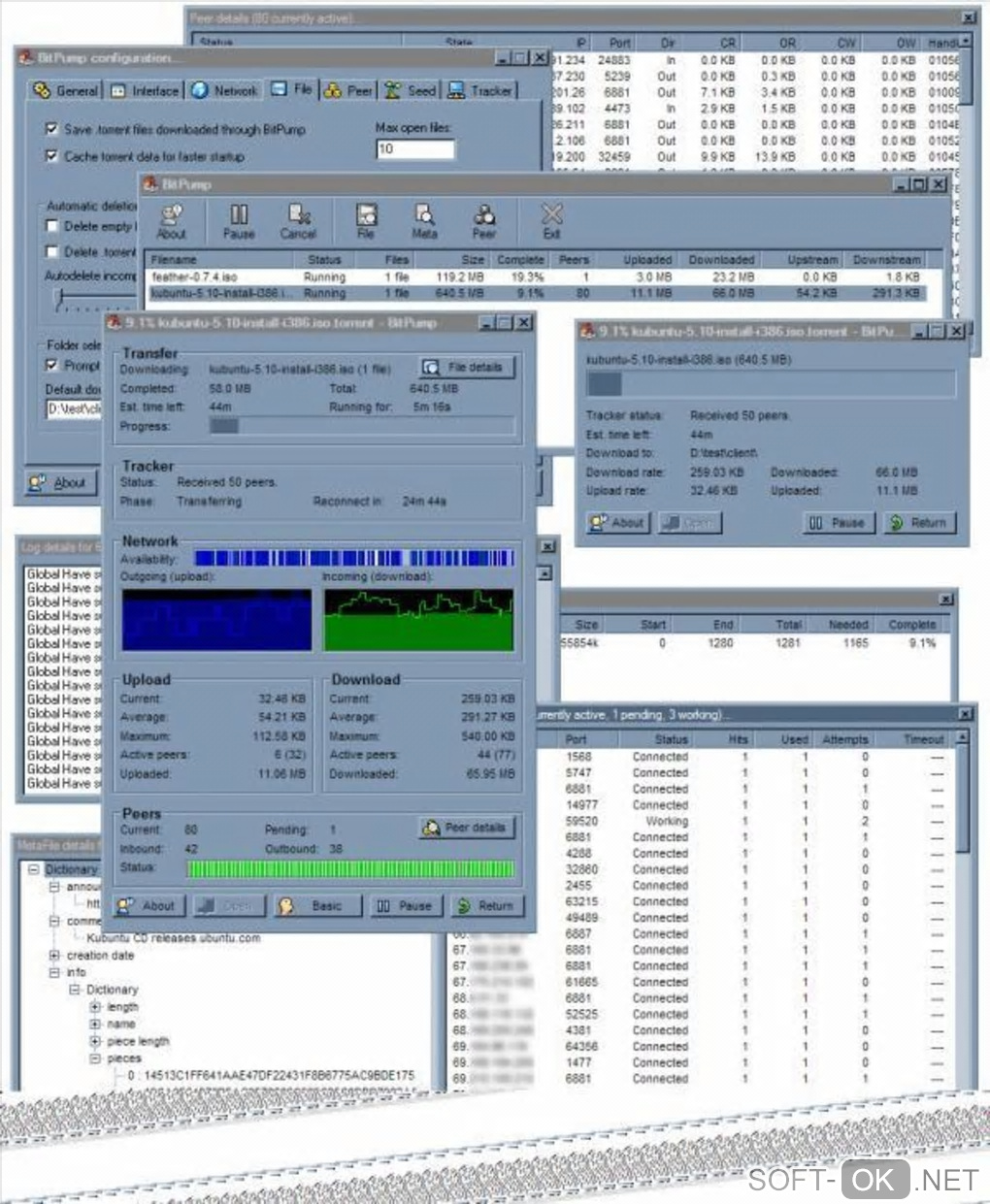This screenshot has width=990, height=1204.
Task: Toggle Cache torrent data for faster startup
Action: coord(51,155)
